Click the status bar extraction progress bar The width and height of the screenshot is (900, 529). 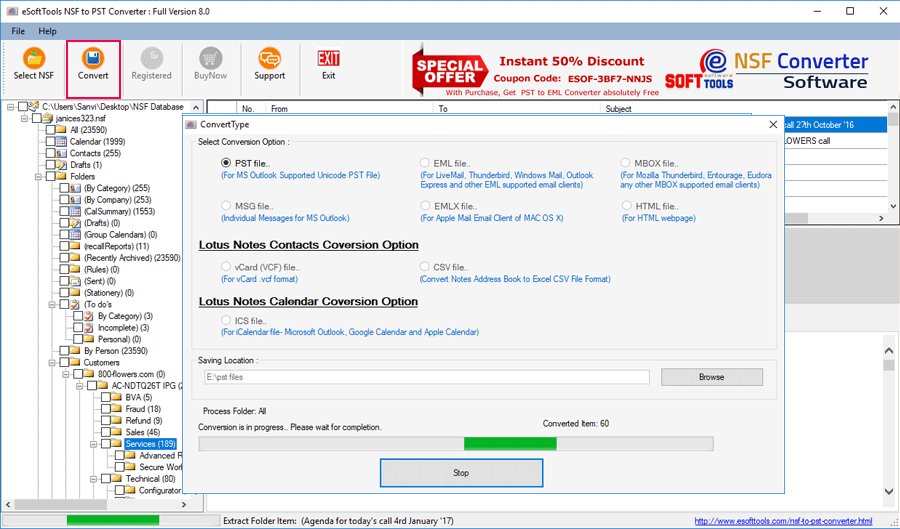tap(111, 520)
